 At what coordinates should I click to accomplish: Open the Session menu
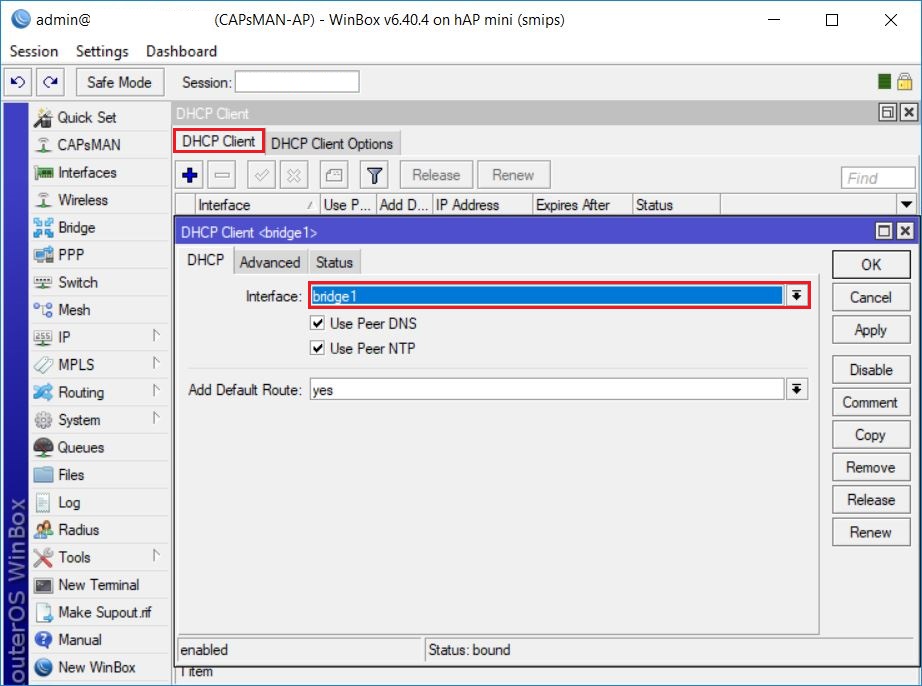tap(34, 51)
